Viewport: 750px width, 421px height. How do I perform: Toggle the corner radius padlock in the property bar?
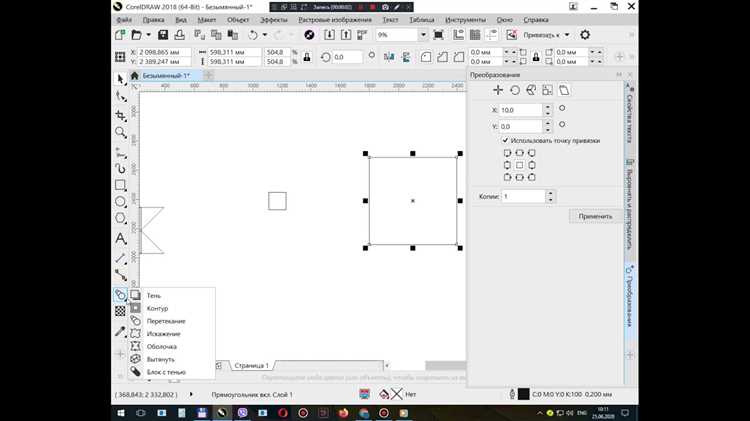536,57
